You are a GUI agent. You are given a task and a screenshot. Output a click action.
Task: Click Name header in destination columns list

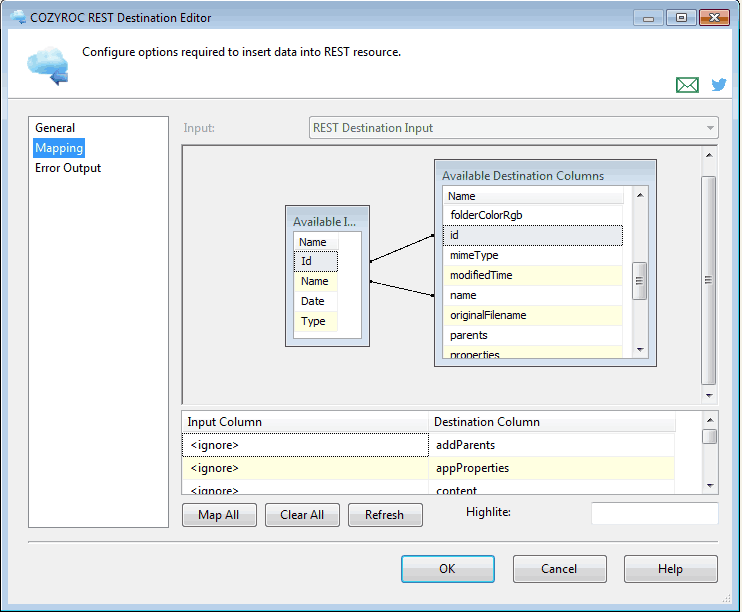click(x=533, y=196)
